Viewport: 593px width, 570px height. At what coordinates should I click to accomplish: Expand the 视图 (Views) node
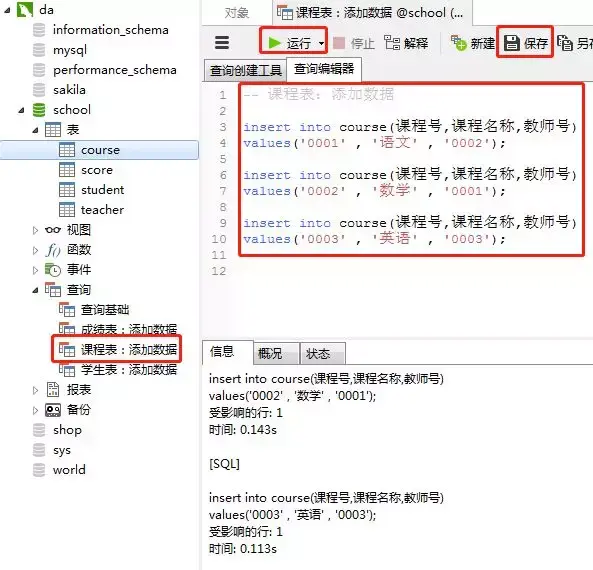coord(35,230)
